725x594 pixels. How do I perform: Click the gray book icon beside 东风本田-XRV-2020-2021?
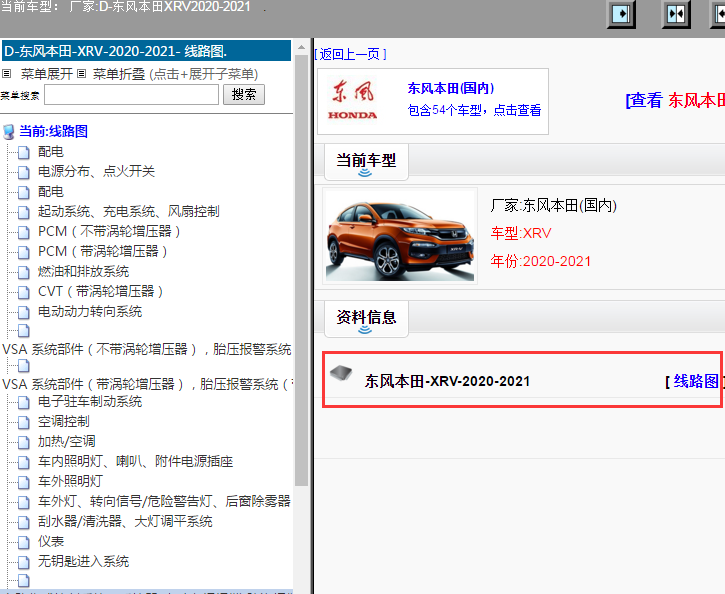pos(341,373)
